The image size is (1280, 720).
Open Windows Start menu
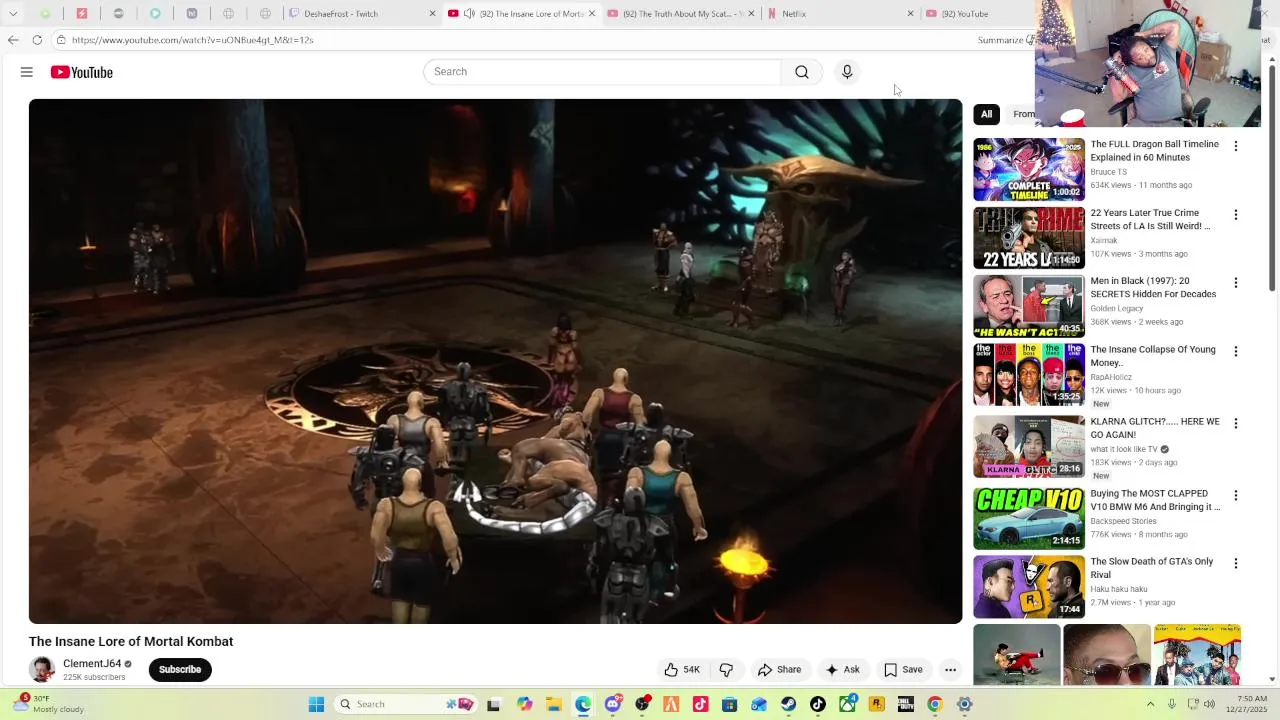316,704
